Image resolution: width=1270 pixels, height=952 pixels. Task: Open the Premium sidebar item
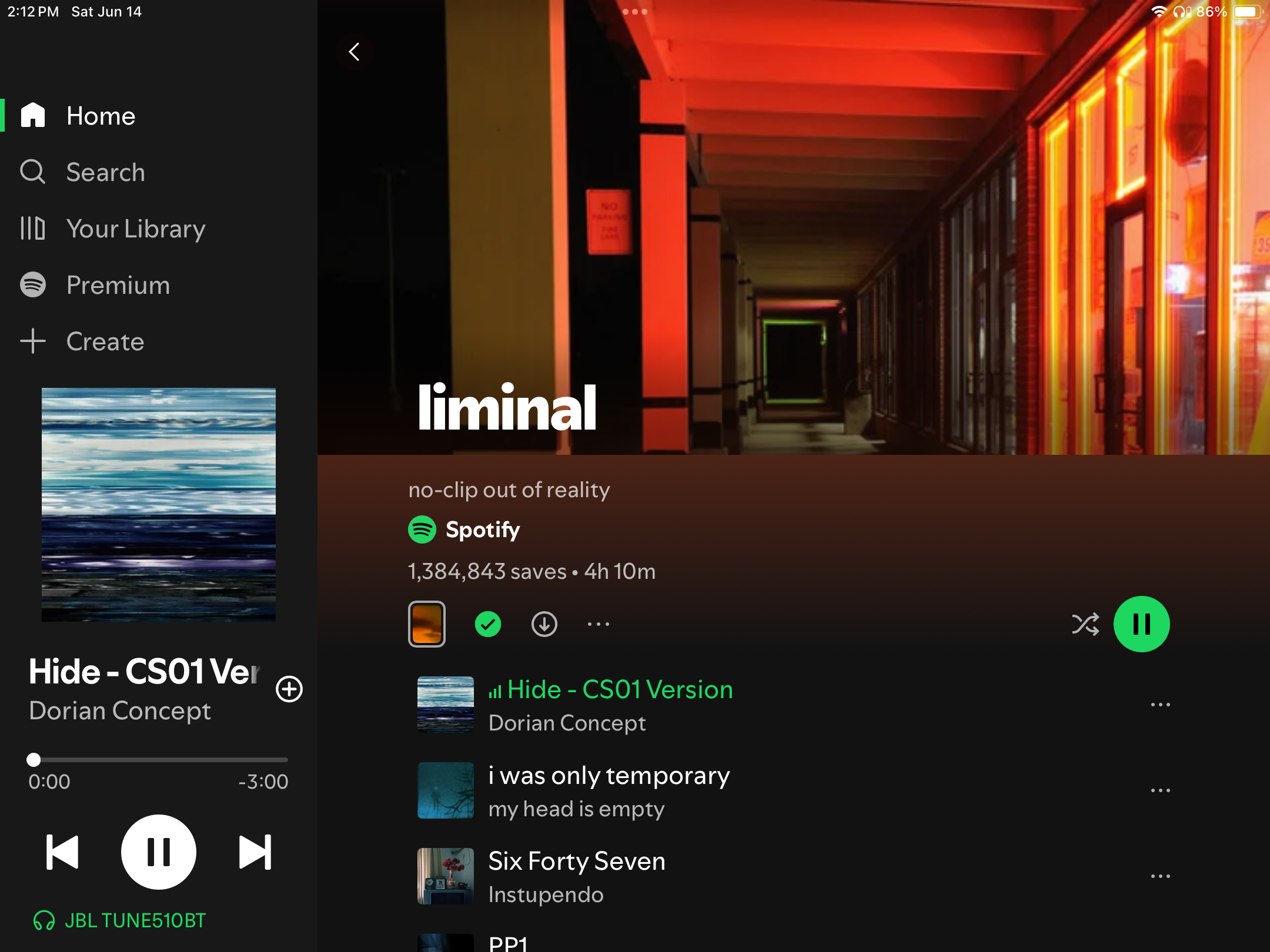(159, 285)
